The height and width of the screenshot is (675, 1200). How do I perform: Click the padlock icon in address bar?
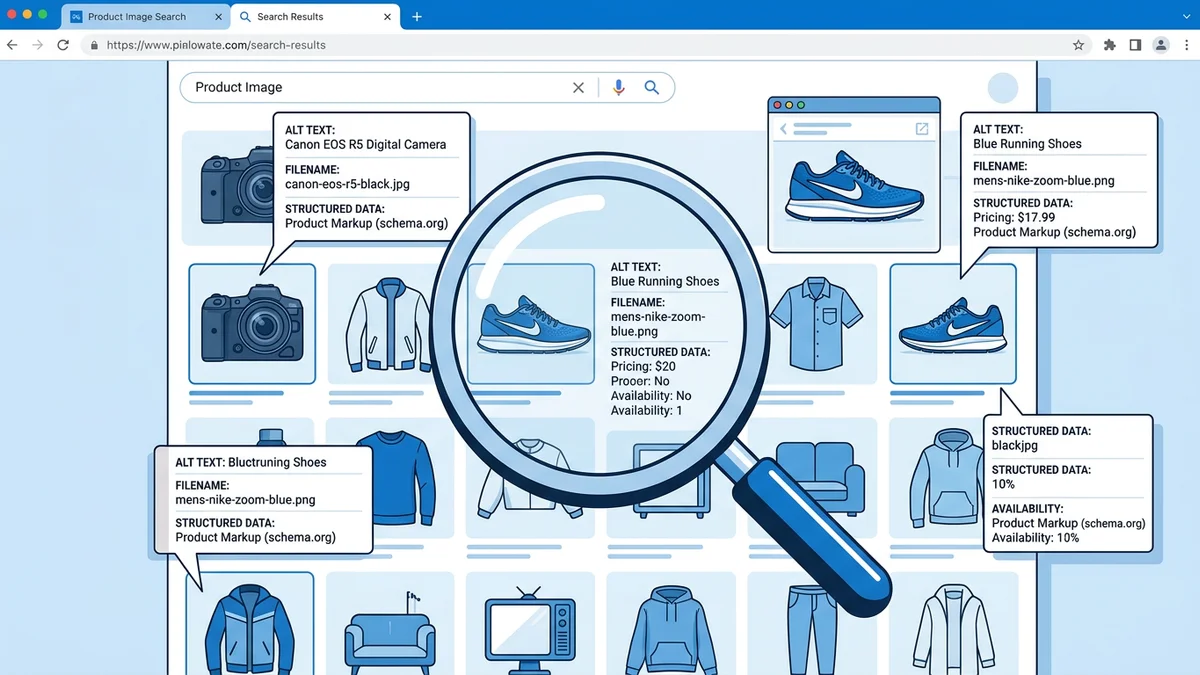tap(93, 45)
